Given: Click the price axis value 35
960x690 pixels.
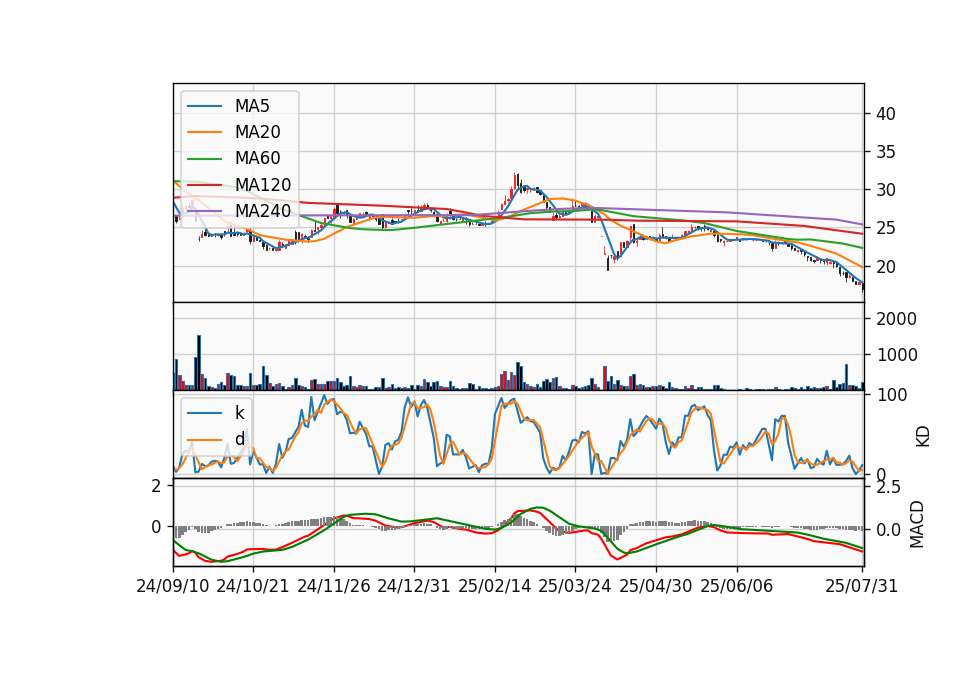Looking at the screenshot, I should coord(885,152).
